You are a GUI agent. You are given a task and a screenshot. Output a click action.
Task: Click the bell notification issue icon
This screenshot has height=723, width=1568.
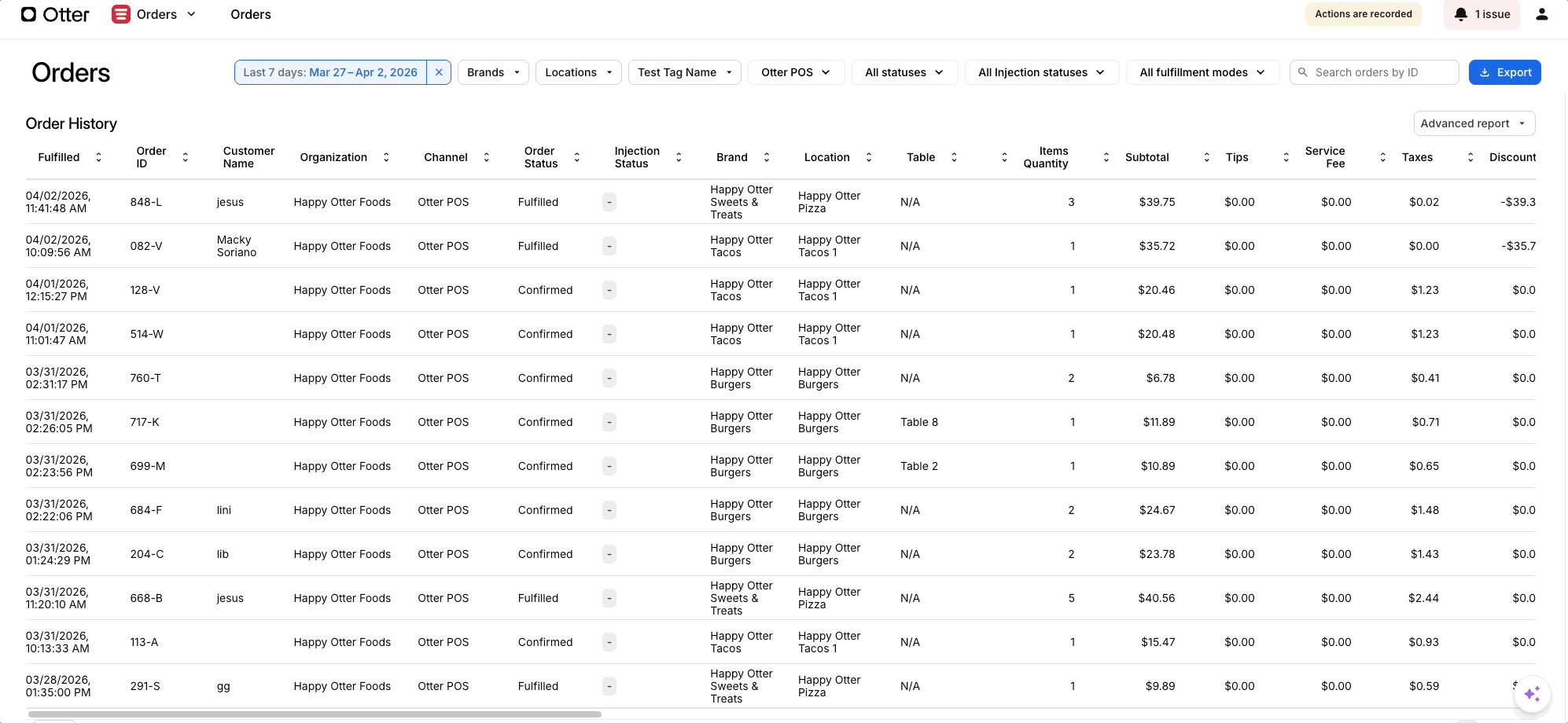click(x=1461, y=14)
